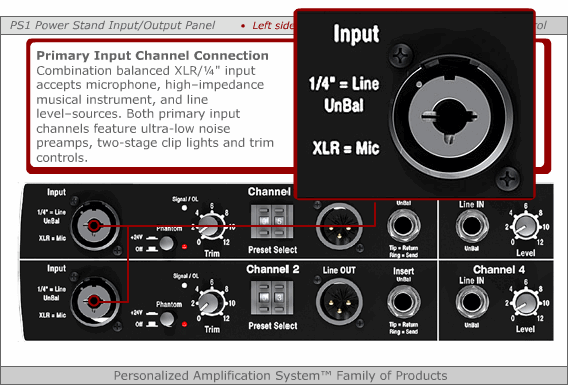Select the Channel 3 Line IN jack
Viewport: 568px width, 385px height.
[472, 226]
